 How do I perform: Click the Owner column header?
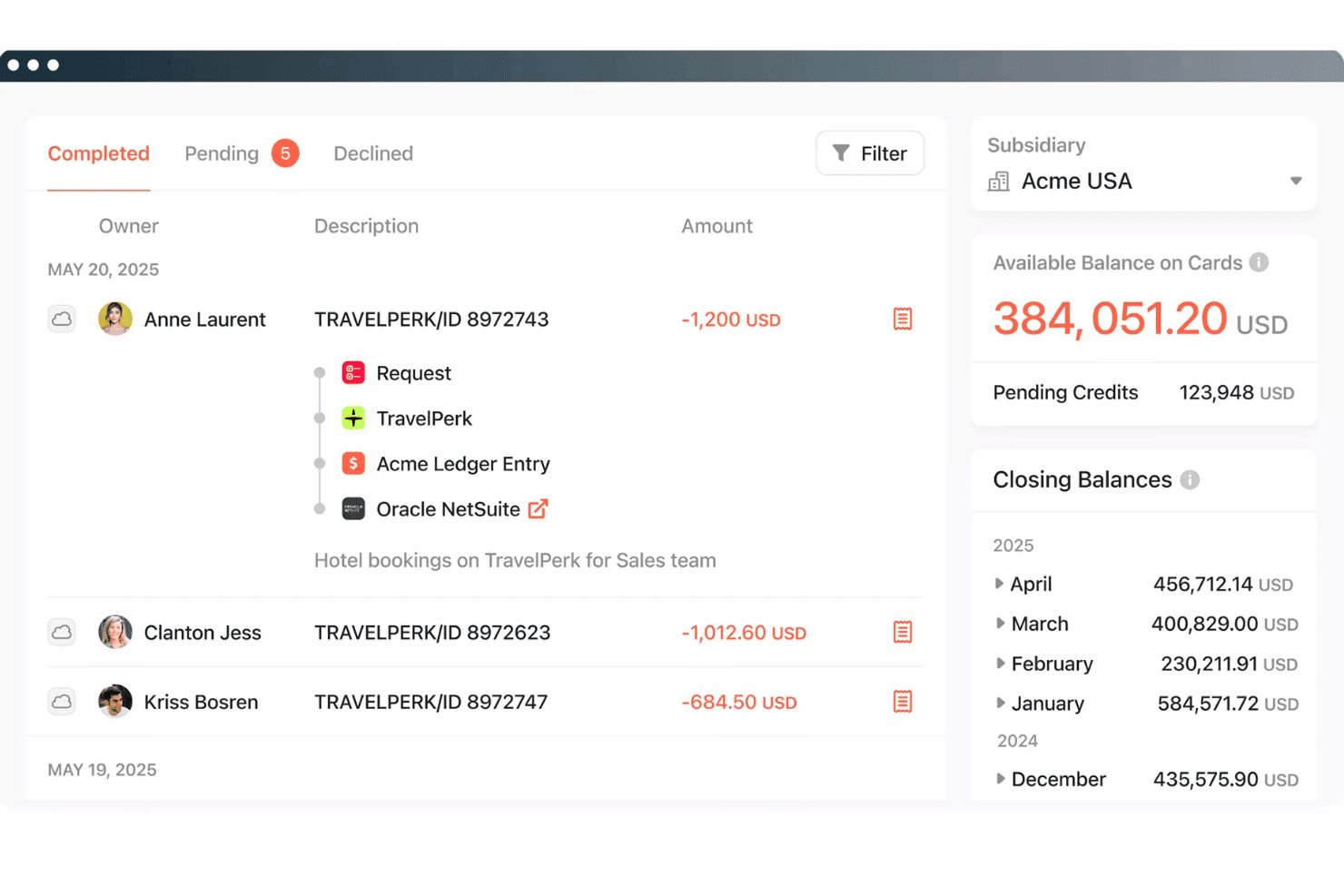click(x=129, y=226)
